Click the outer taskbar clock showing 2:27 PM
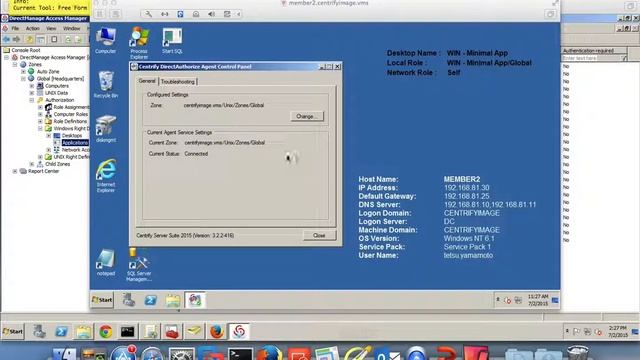Image resolution: width=640 pixels, height=360 pixels. point(618,331)
